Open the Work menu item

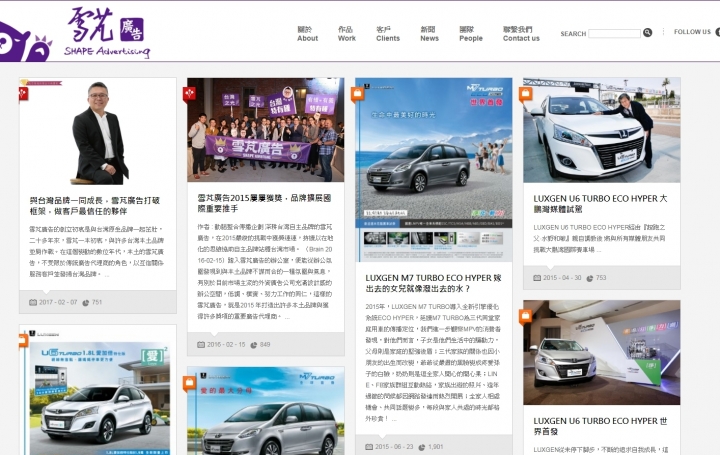click(346, 34)
